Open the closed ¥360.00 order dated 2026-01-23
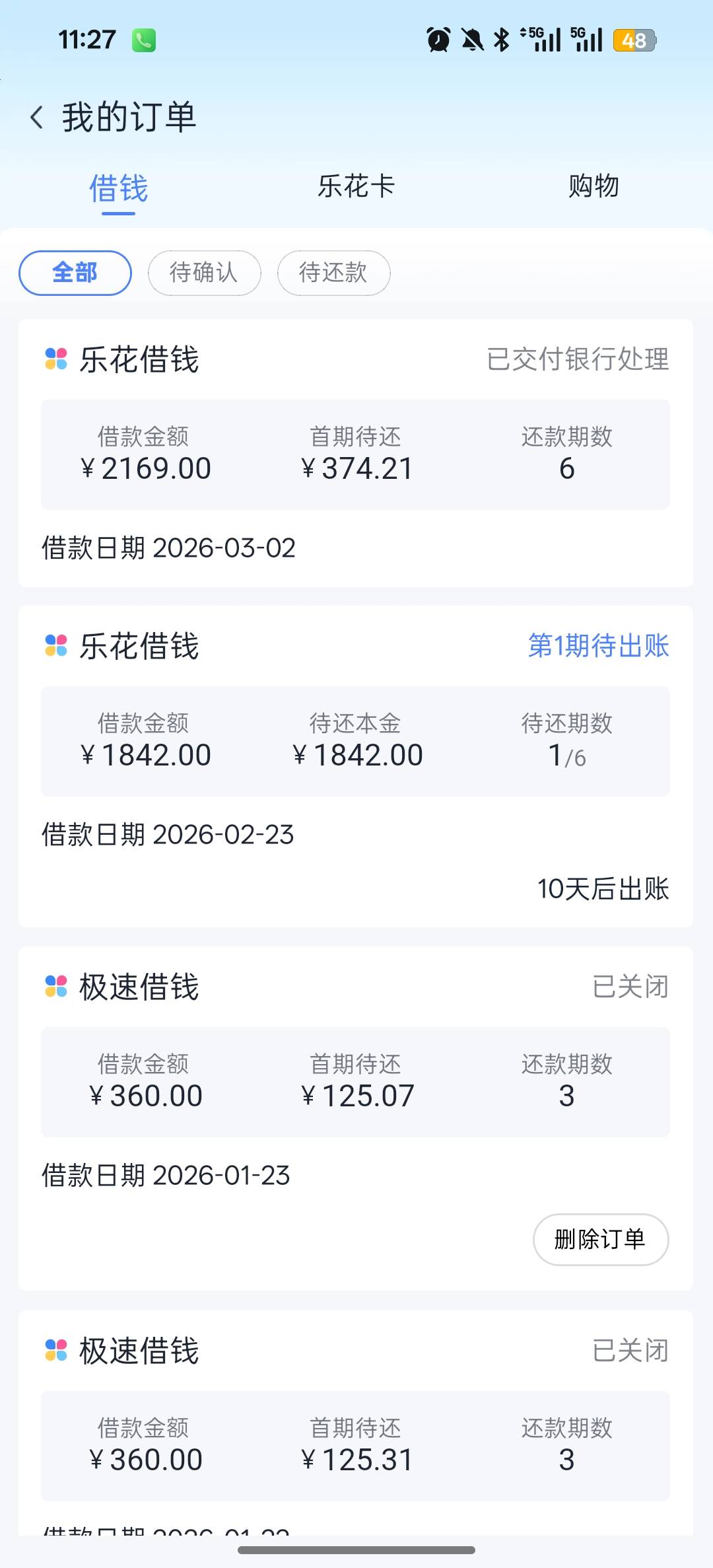The height and width of the screenshot is (1568, 713). [x=355, y=1082]
